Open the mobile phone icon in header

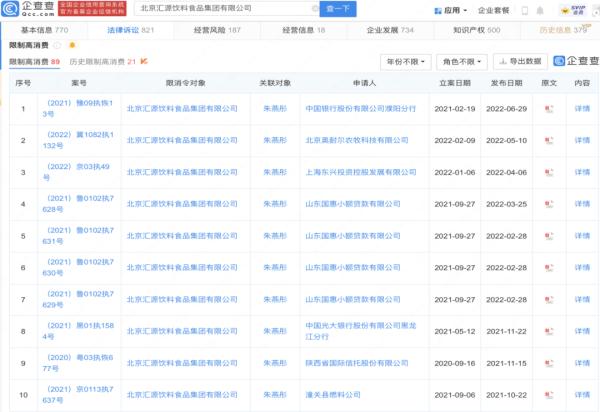[525, 11]
